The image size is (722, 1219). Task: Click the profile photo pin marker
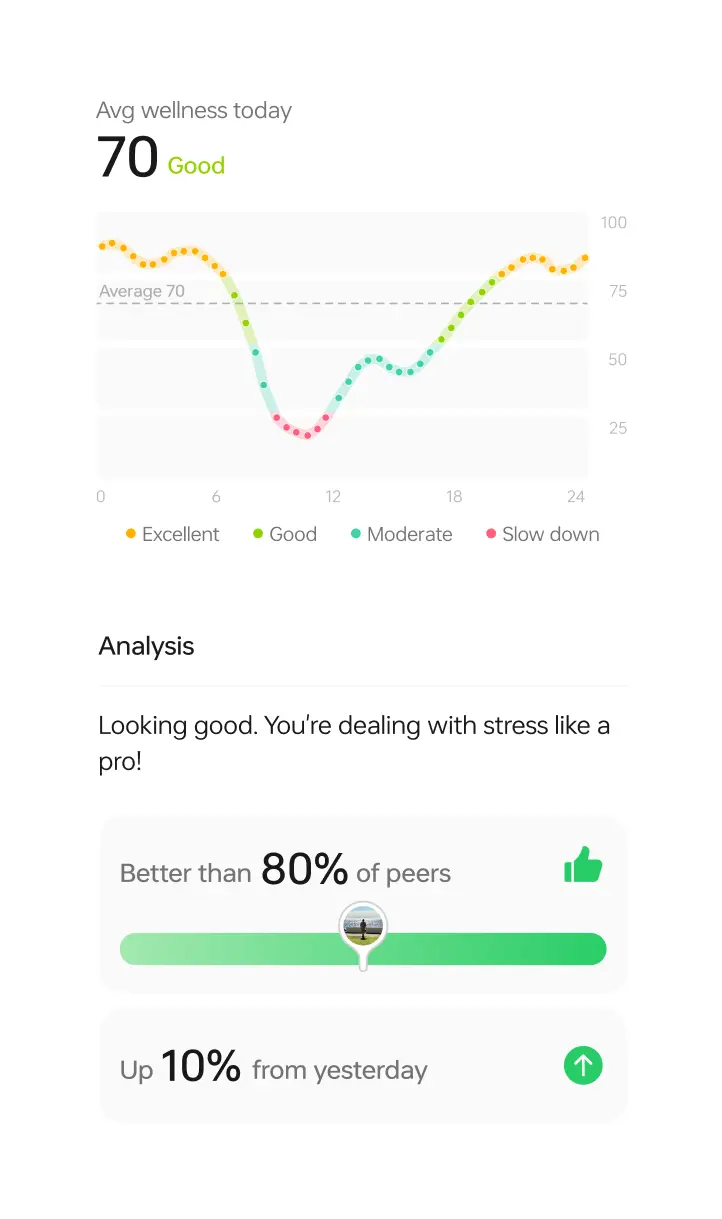[363, 925]
